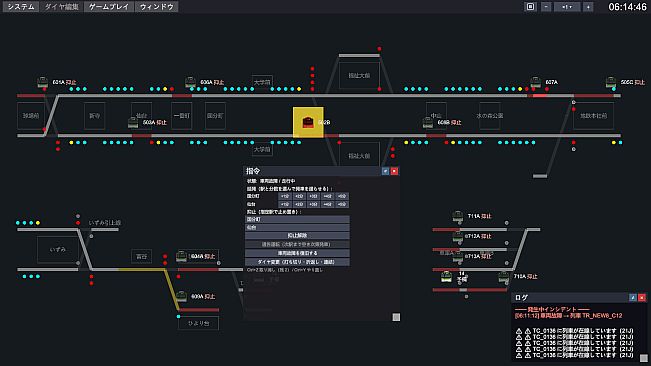Viewport: 651px width, 366px height.
Task: Select the 505C train icon
Action: coord(611,82)
